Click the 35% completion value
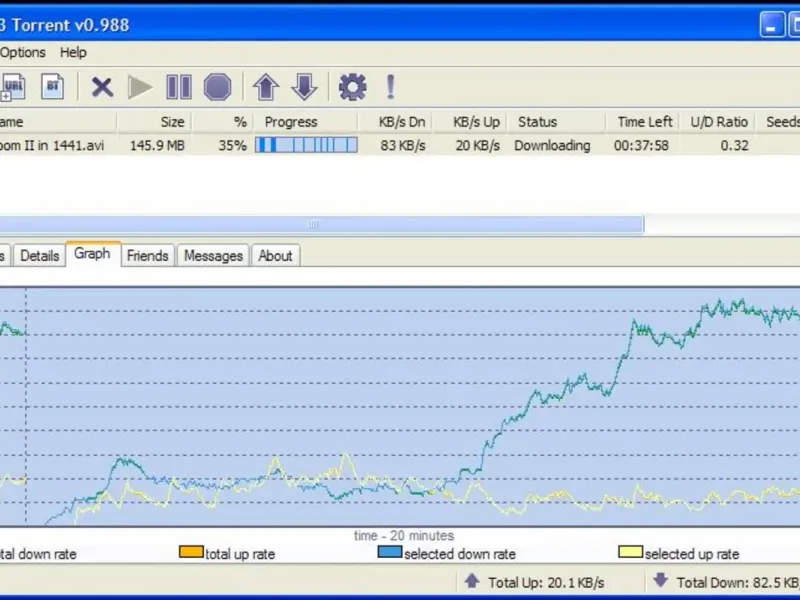 point(233,146)
